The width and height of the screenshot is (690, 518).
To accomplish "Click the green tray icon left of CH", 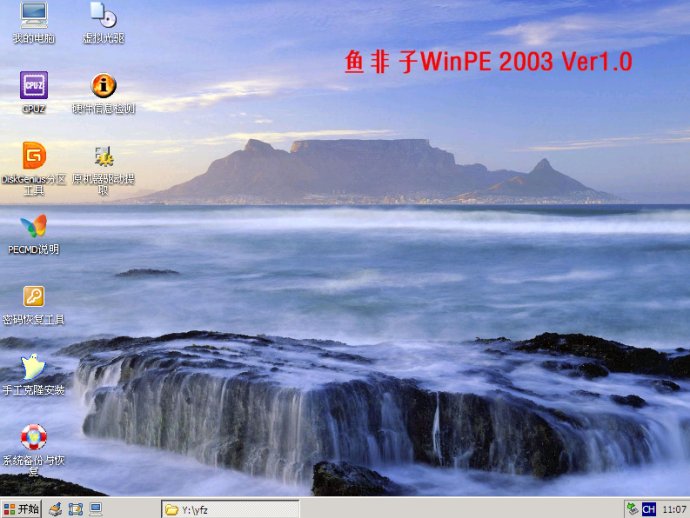I will 632,509.
